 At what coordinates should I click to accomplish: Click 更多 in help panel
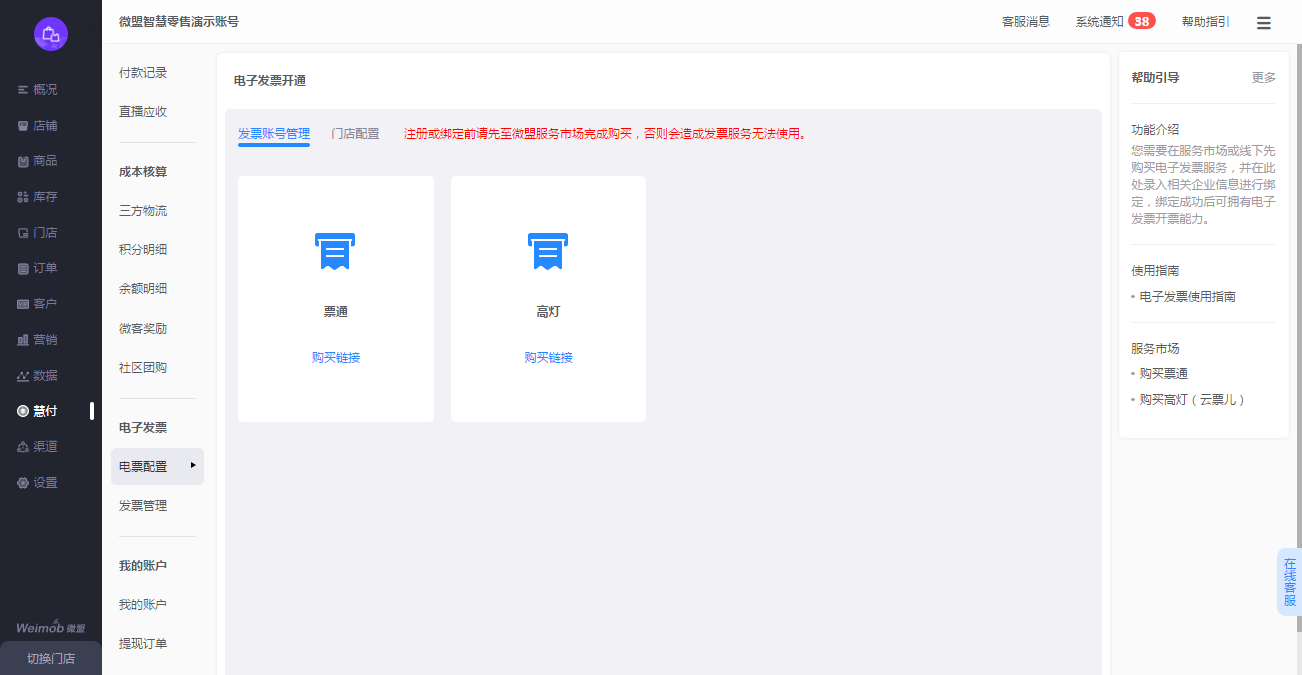tap(1264, 78)
